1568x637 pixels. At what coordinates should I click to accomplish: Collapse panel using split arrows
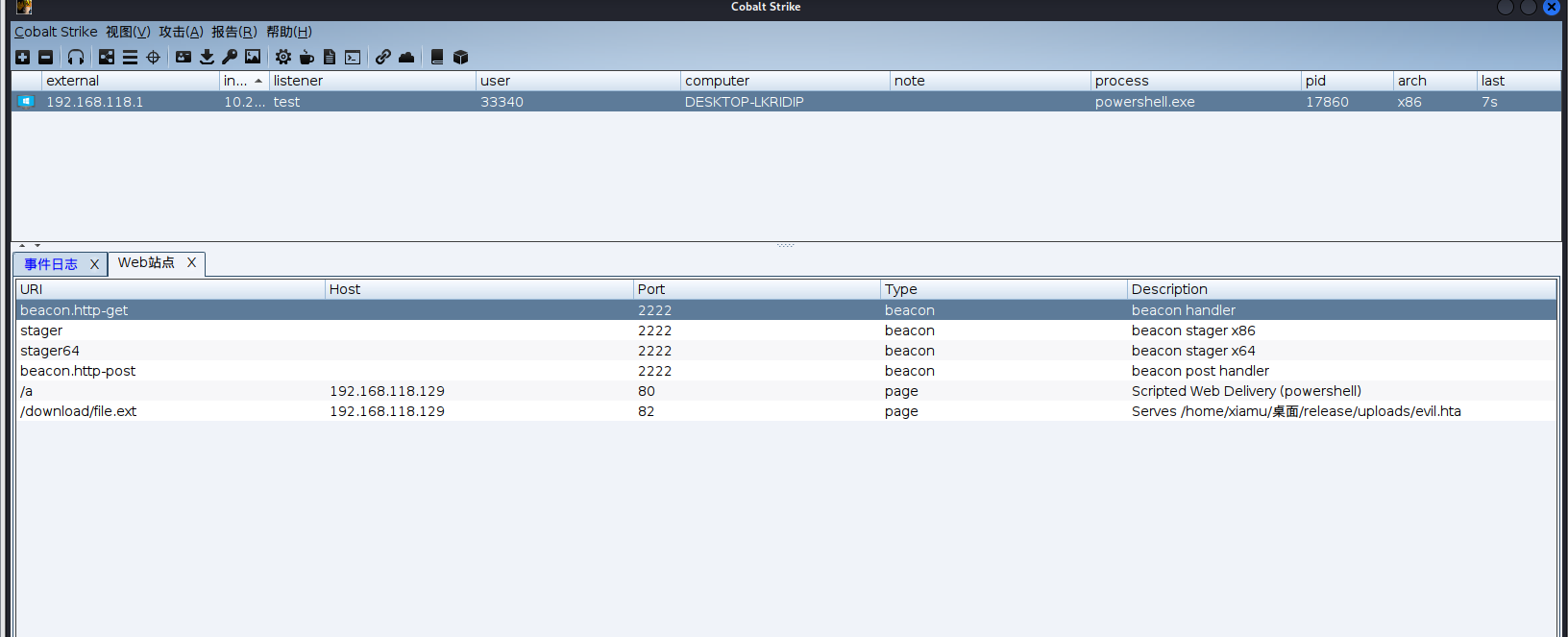coord(30,246)
